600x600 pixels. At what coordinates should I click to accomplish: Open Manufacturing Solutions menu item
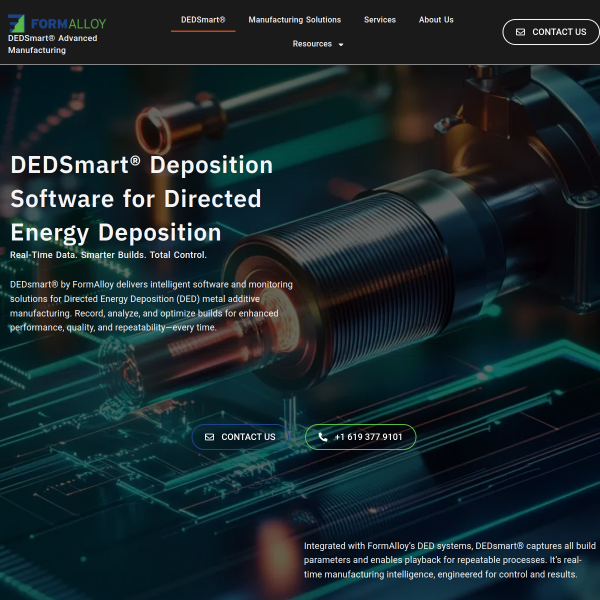295,20
